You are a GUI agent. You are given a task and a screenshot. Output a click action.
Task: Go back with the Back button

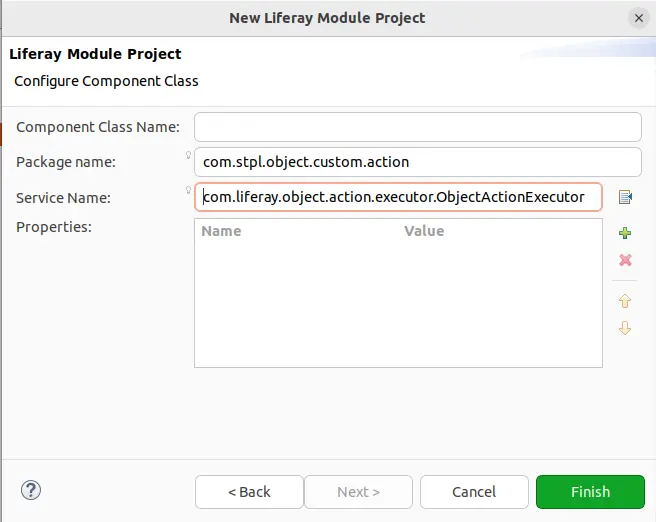click(x=249, y=492)
